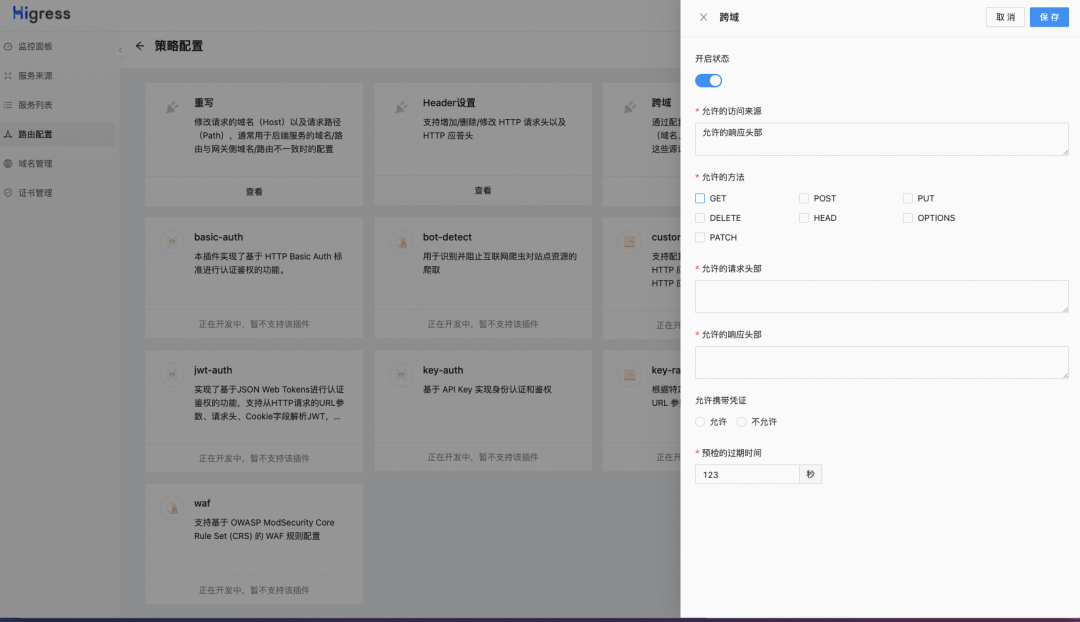Click the 取消 button
1080x622 pixels.
1005,17
